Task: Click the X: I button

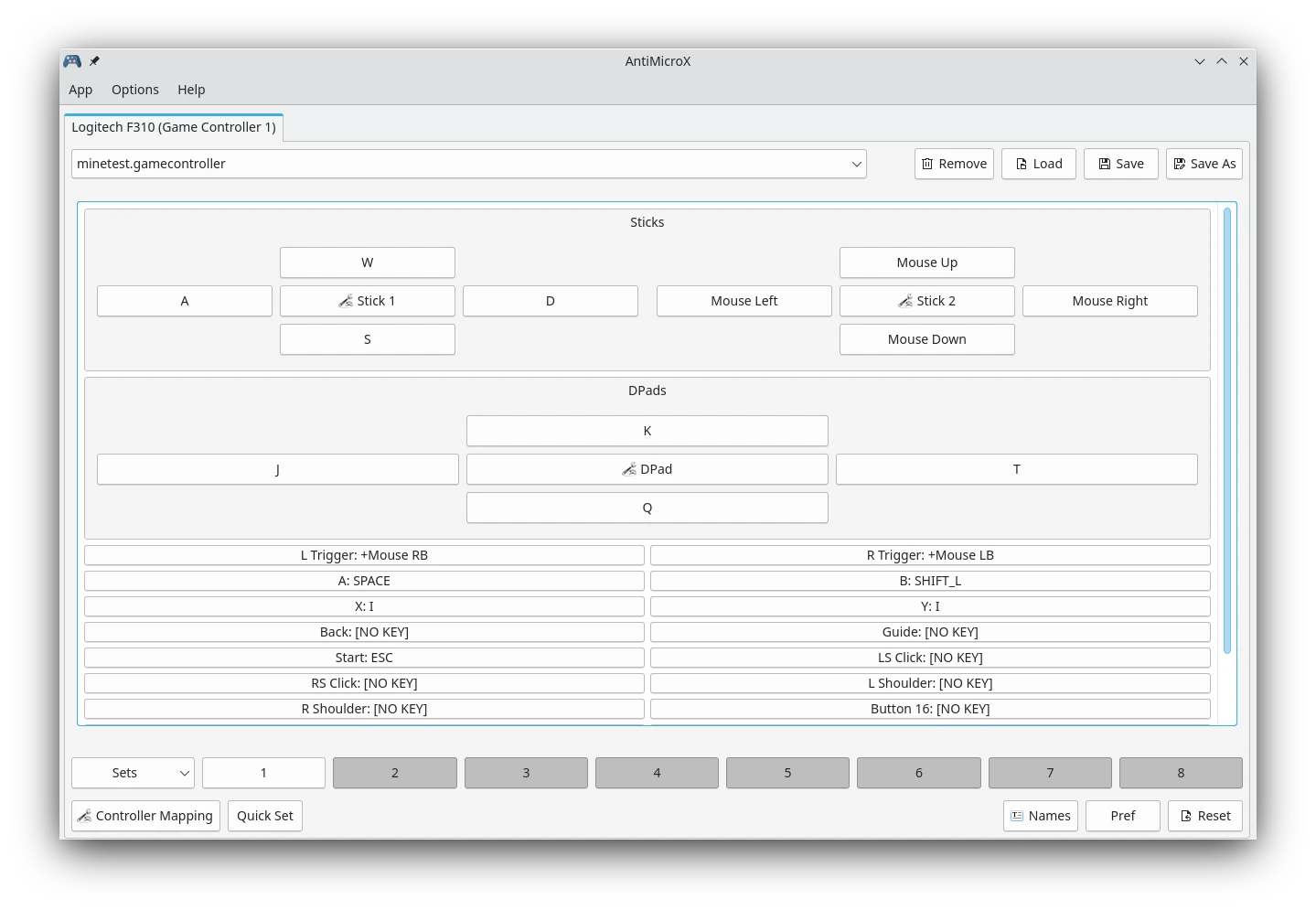Action: (x=364, y=606)
